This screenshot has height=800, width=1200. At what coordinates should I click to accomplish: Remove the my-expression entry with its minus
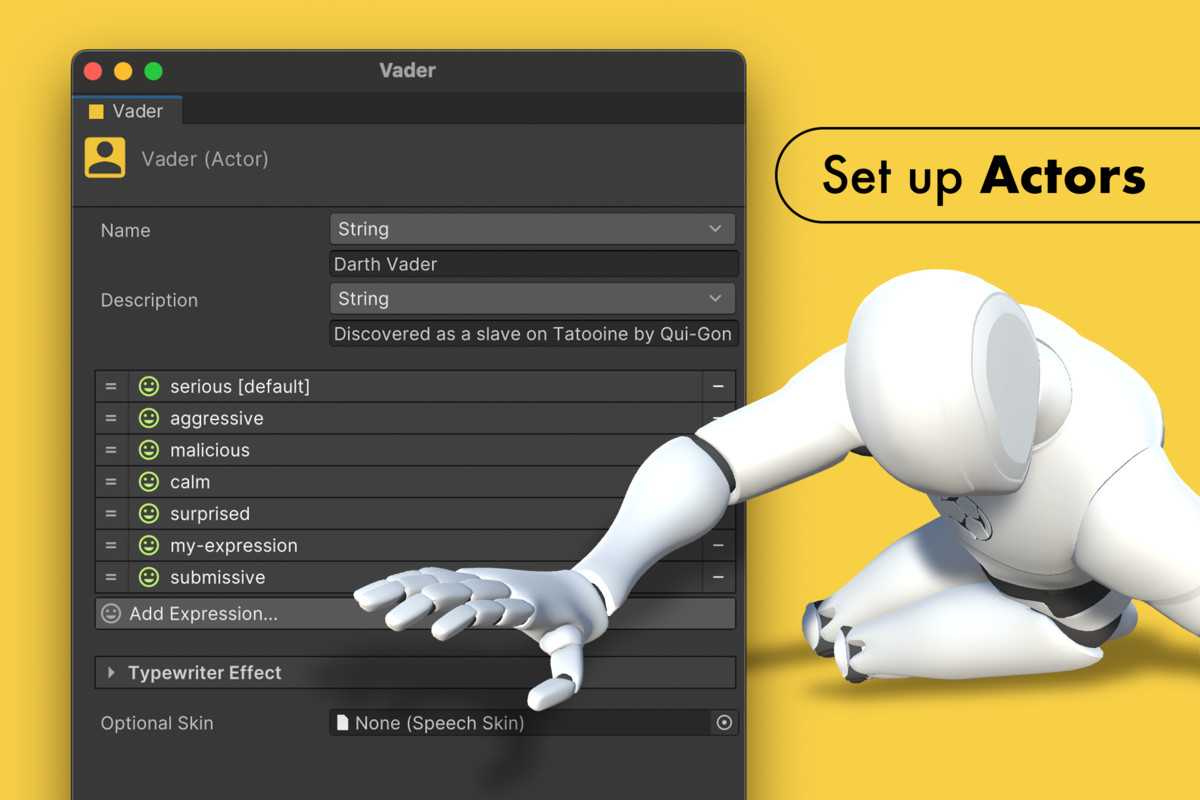click(718, 546)
